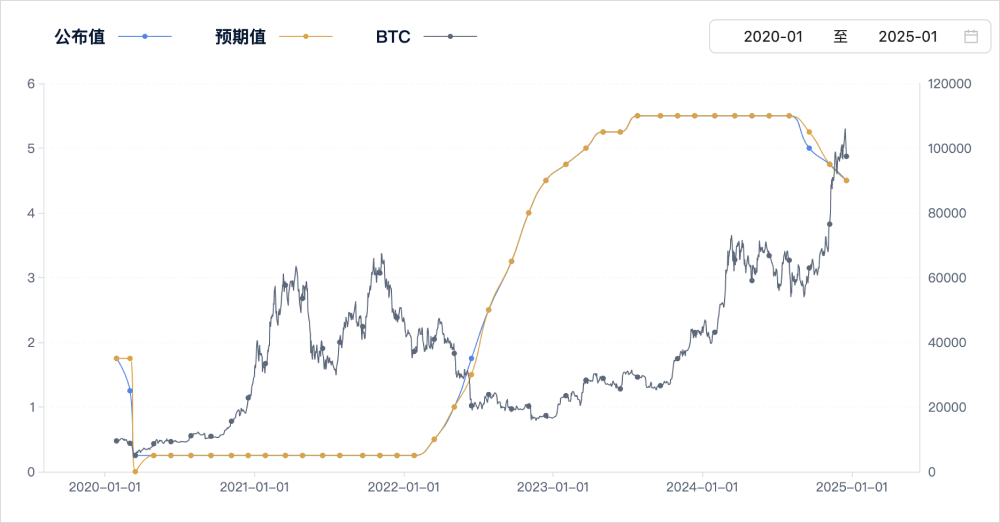Select the last BTC data point near 100000
1000x523 pixels.
pyautogui.click(x=847, y=156)
